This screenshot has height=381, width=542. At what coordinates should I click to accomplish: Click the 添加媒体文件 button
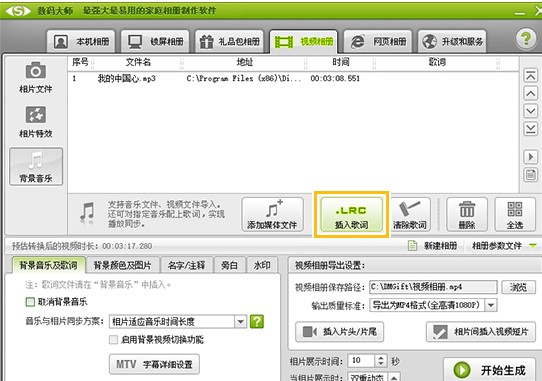tap(272, 214)
